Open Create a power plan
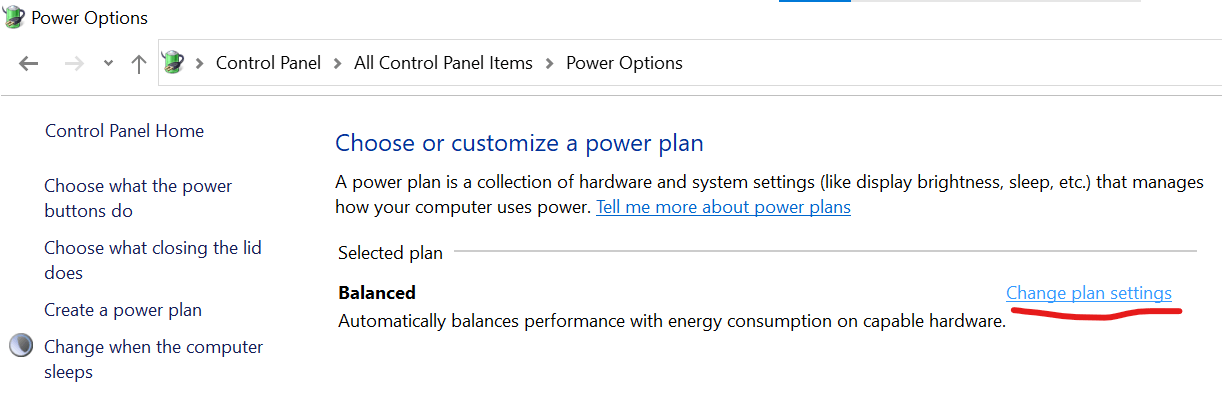 pos(123,310)
